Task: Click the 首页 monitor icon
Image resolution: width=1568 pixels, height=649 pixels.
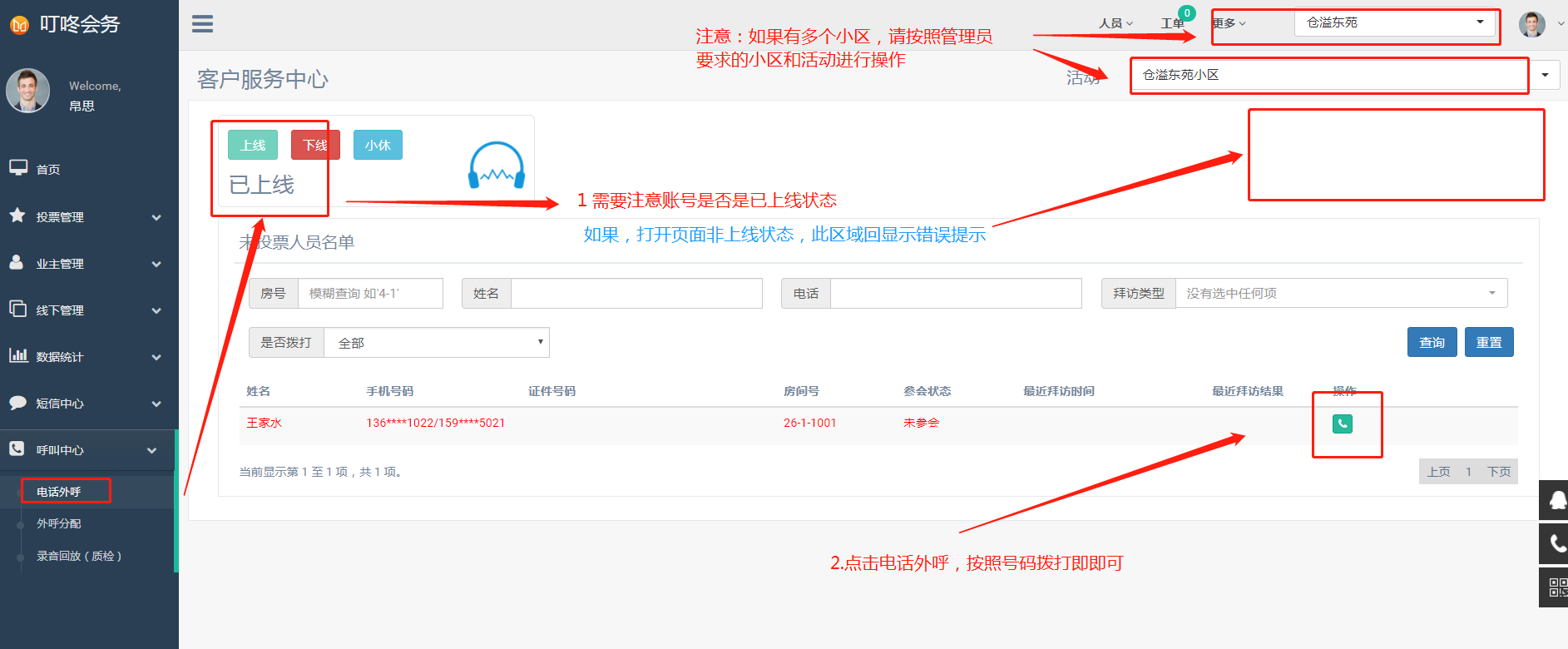Action: point(18,168)
